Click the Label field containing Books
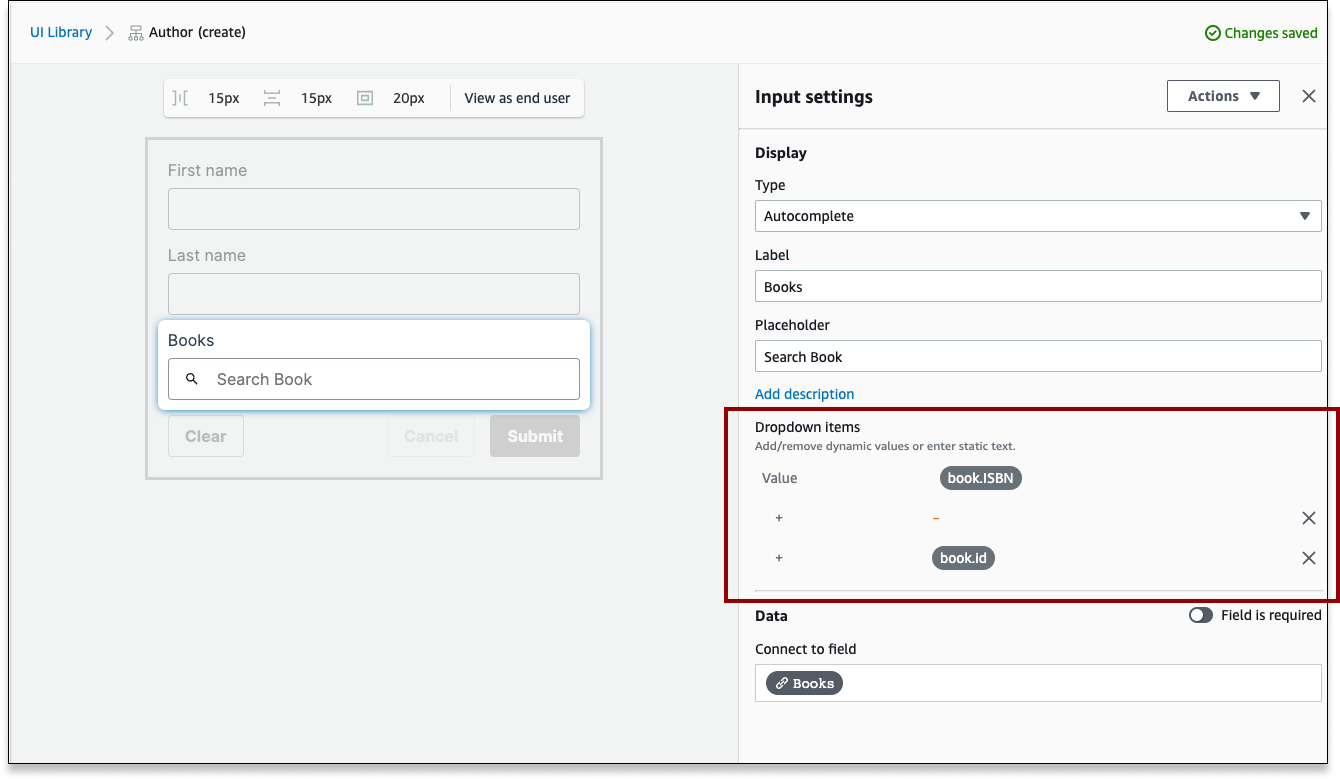 (x=1038, y=286)
